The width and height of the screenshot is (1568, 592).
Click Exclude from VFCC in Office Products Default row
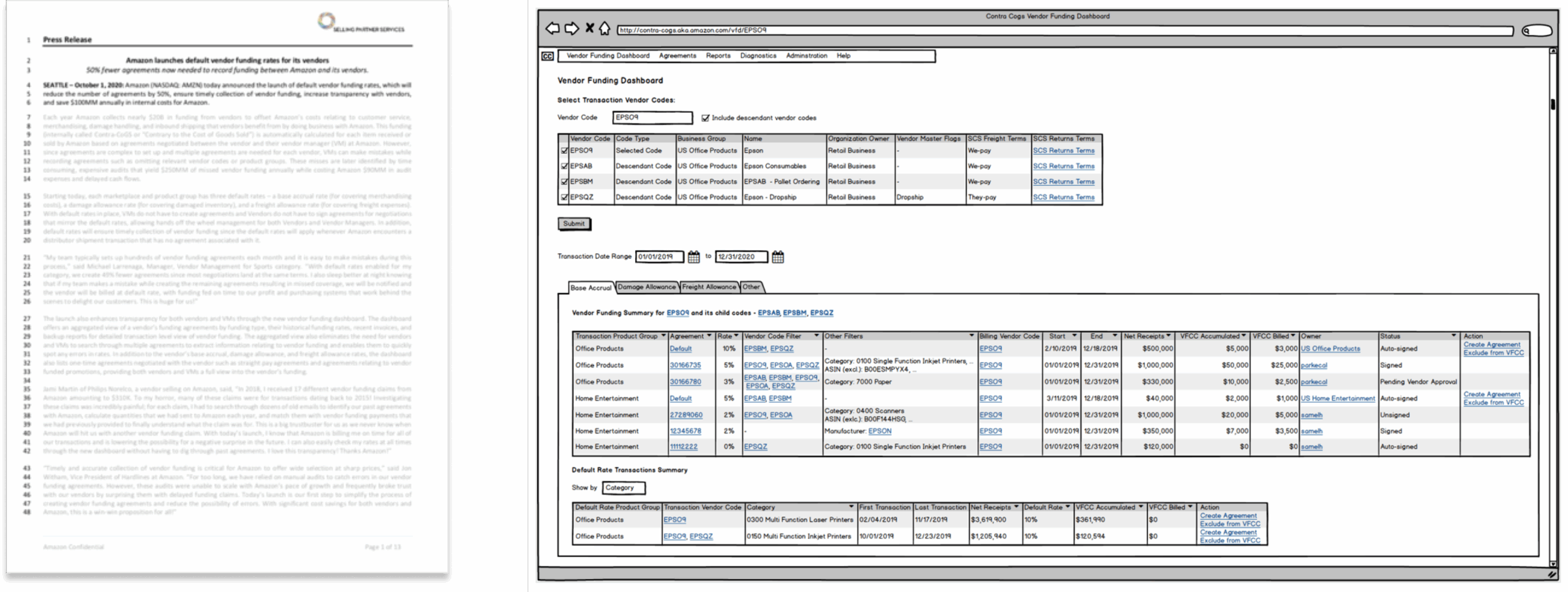pyautogui.click(x=1493, y=353)
